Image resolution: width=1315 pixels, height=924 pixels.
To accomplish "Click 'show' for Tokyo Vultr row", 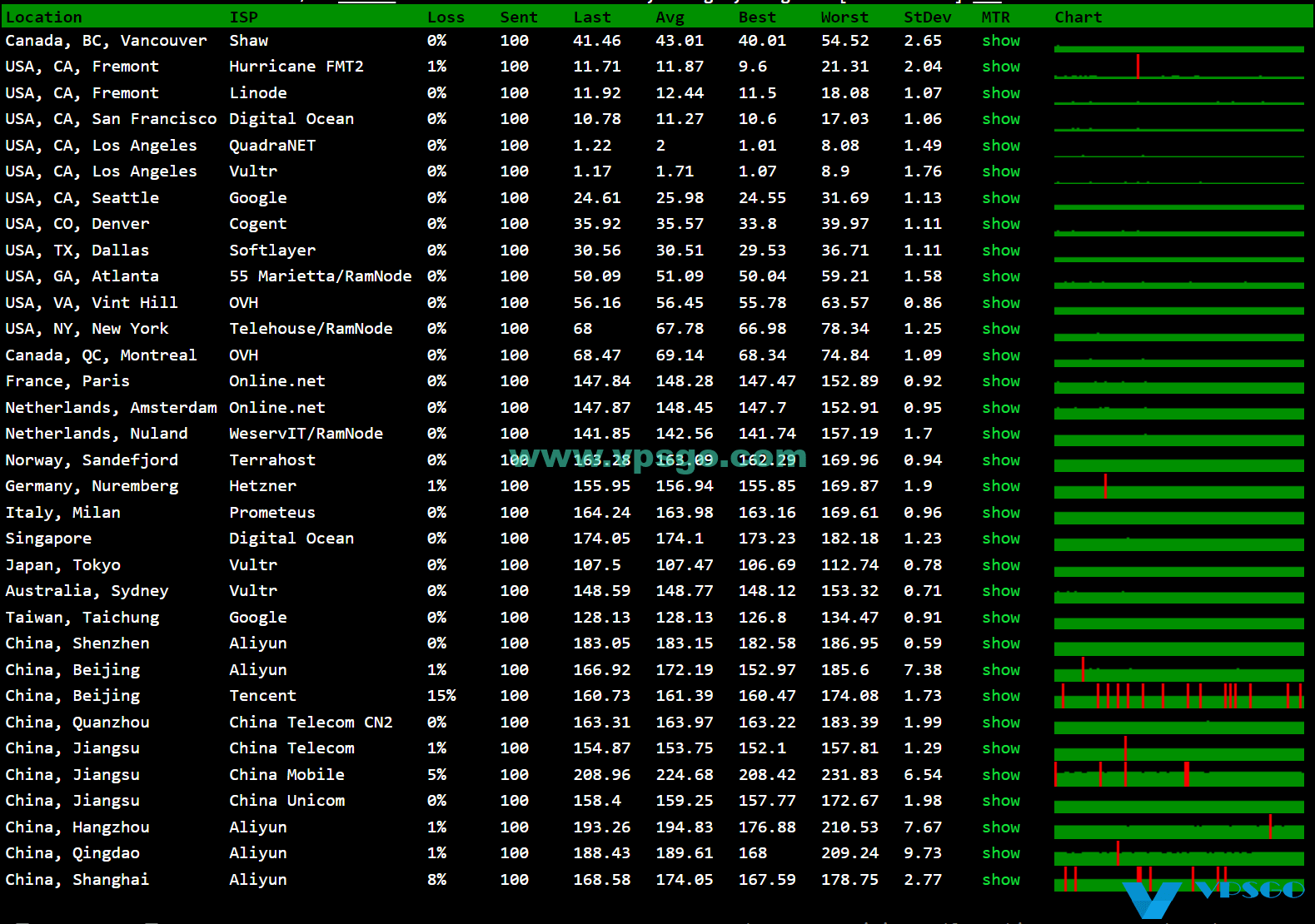I will tap(1000, 565).
